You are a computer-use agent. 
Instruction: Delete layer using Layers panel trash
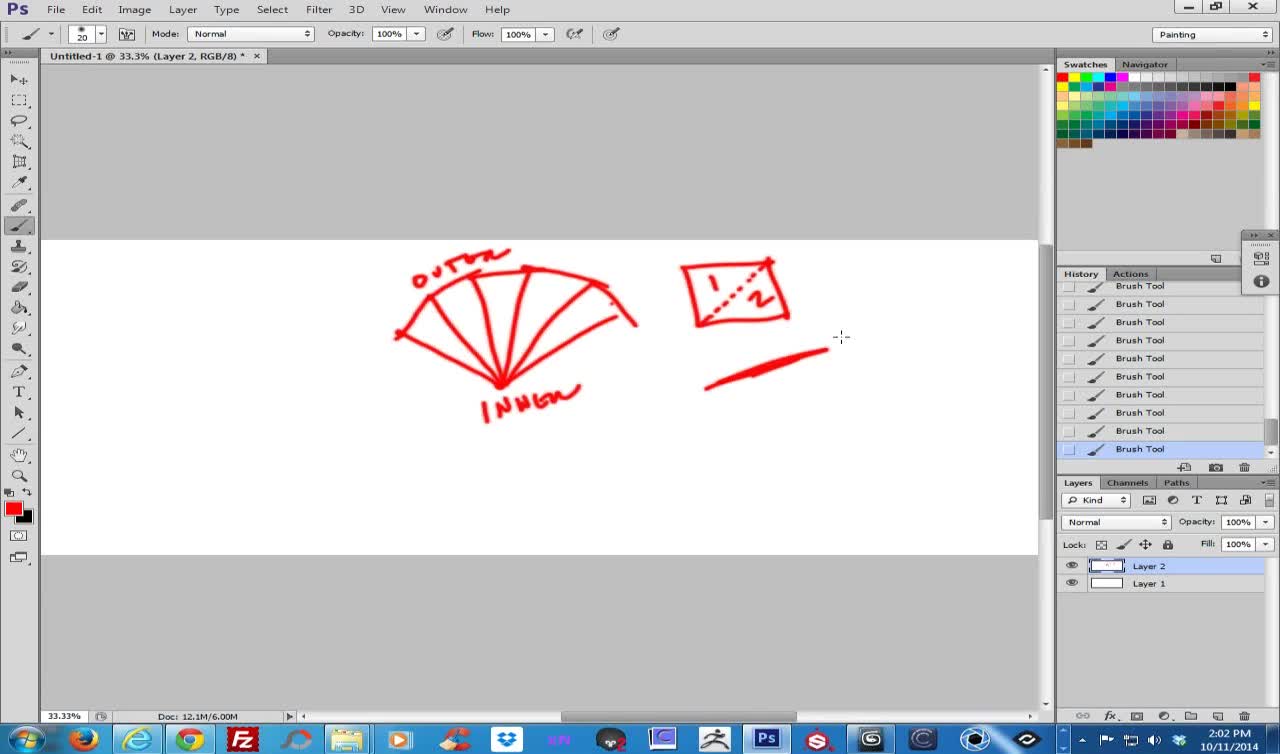[x=1244, y=716]
